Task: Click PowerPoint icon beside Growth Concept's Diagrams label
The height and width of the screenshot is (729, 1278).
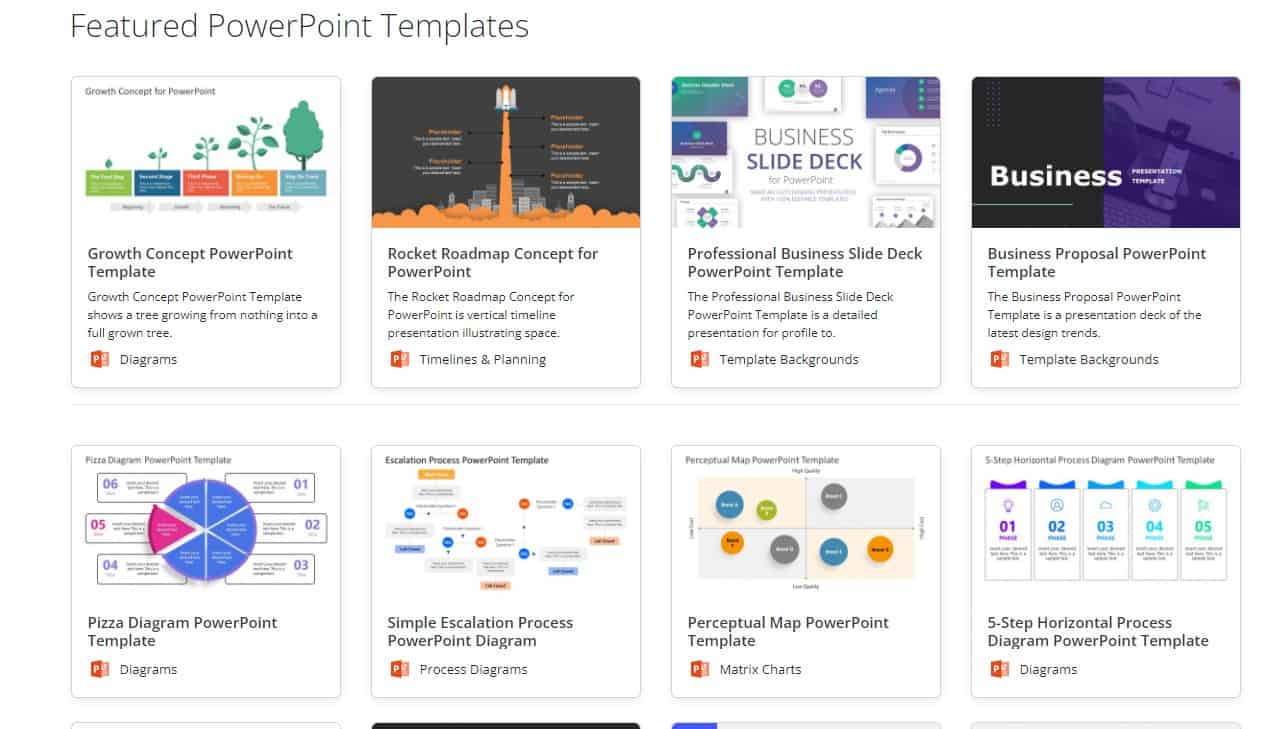Action: tap(99, 359)
